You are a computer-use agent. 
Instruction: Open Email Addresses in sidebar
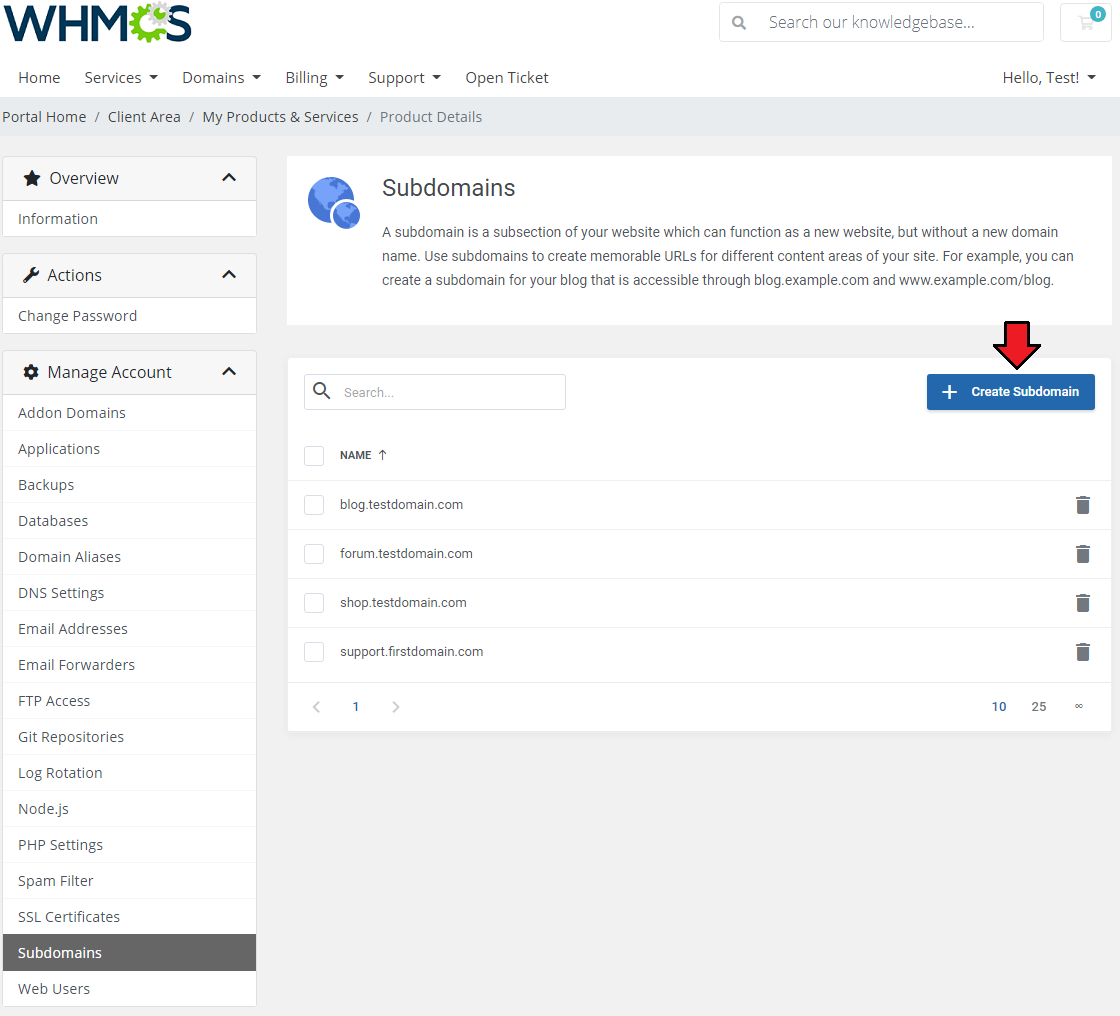coord(129,629)
